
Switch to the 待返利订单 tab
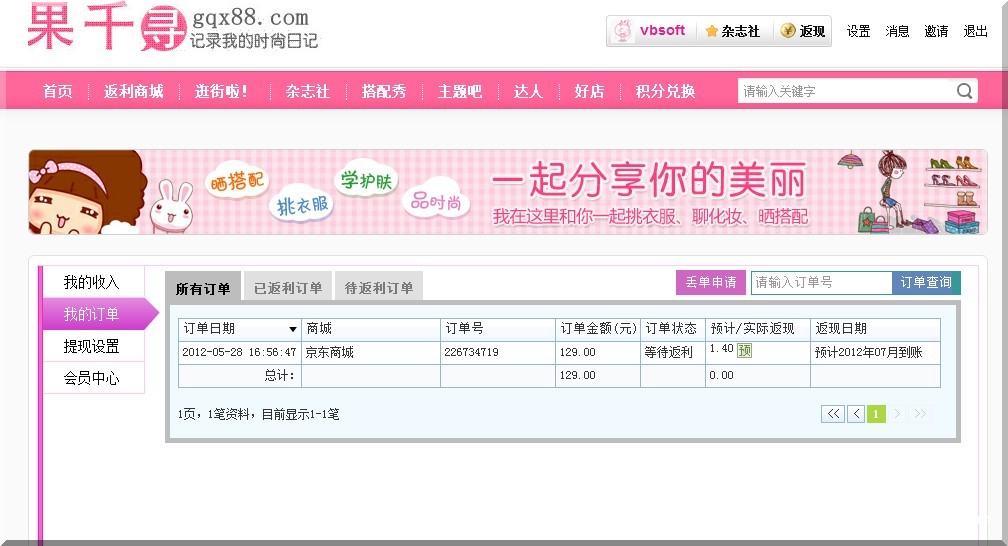(379, 288)
